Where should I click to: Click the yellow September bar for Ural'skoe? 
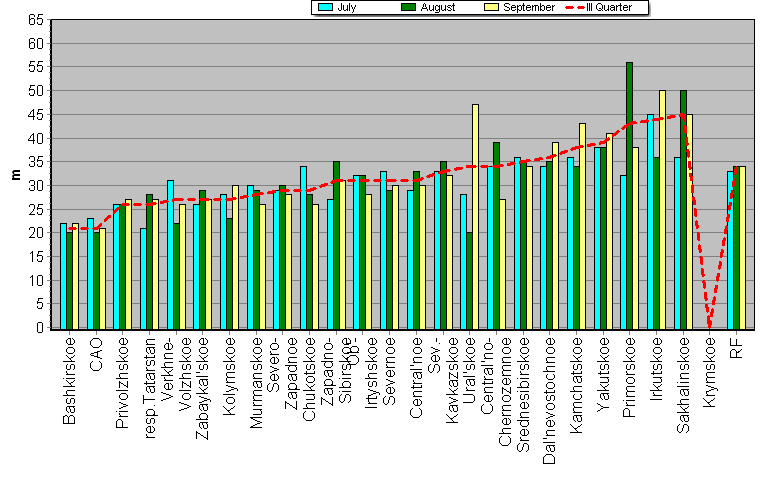475,217
